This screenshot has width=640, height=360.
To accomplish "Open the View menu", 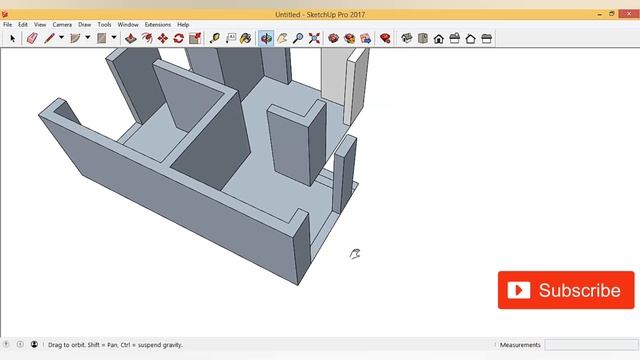I will pyautogui.click(x=40, y=24).
